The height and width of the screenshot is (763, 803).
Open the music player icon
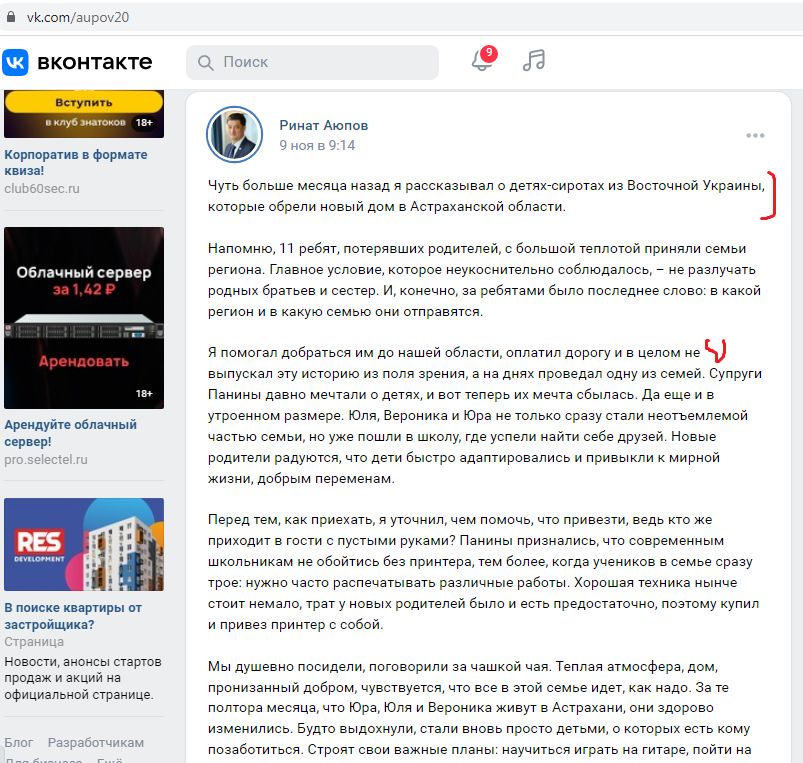point(534,60)
